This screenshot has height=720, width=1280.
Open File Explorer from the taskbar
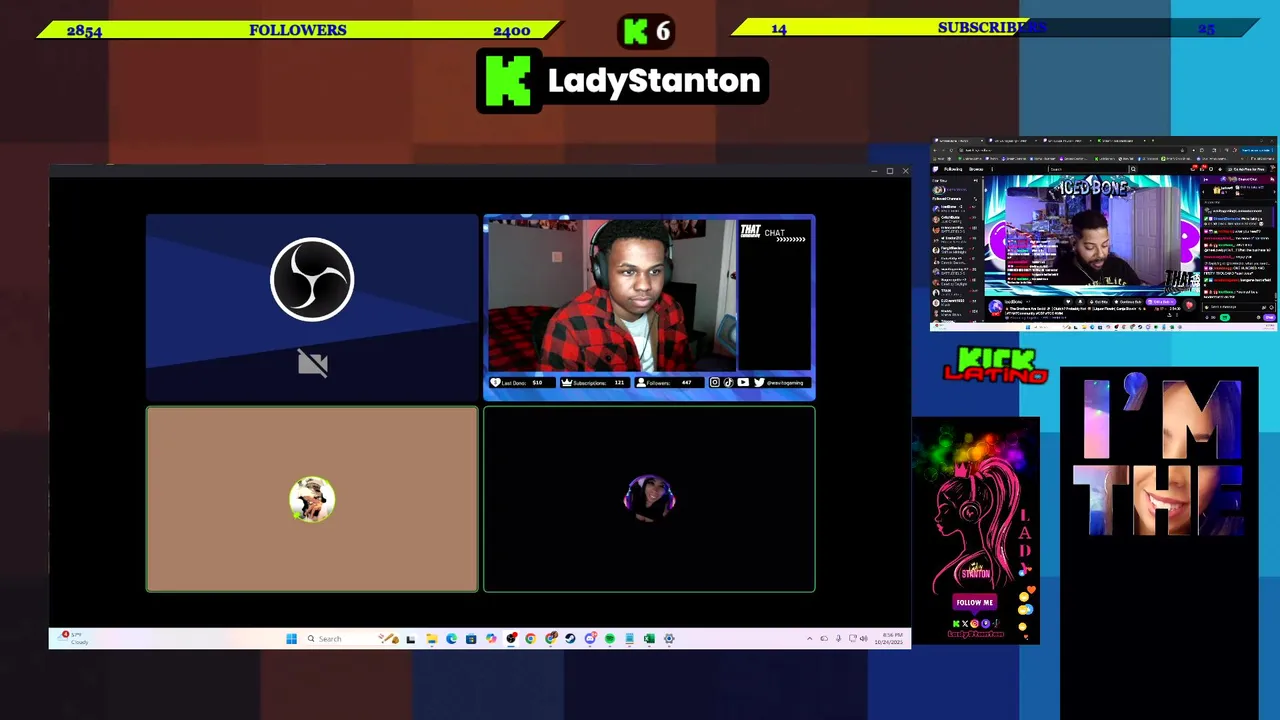(432, 638)
